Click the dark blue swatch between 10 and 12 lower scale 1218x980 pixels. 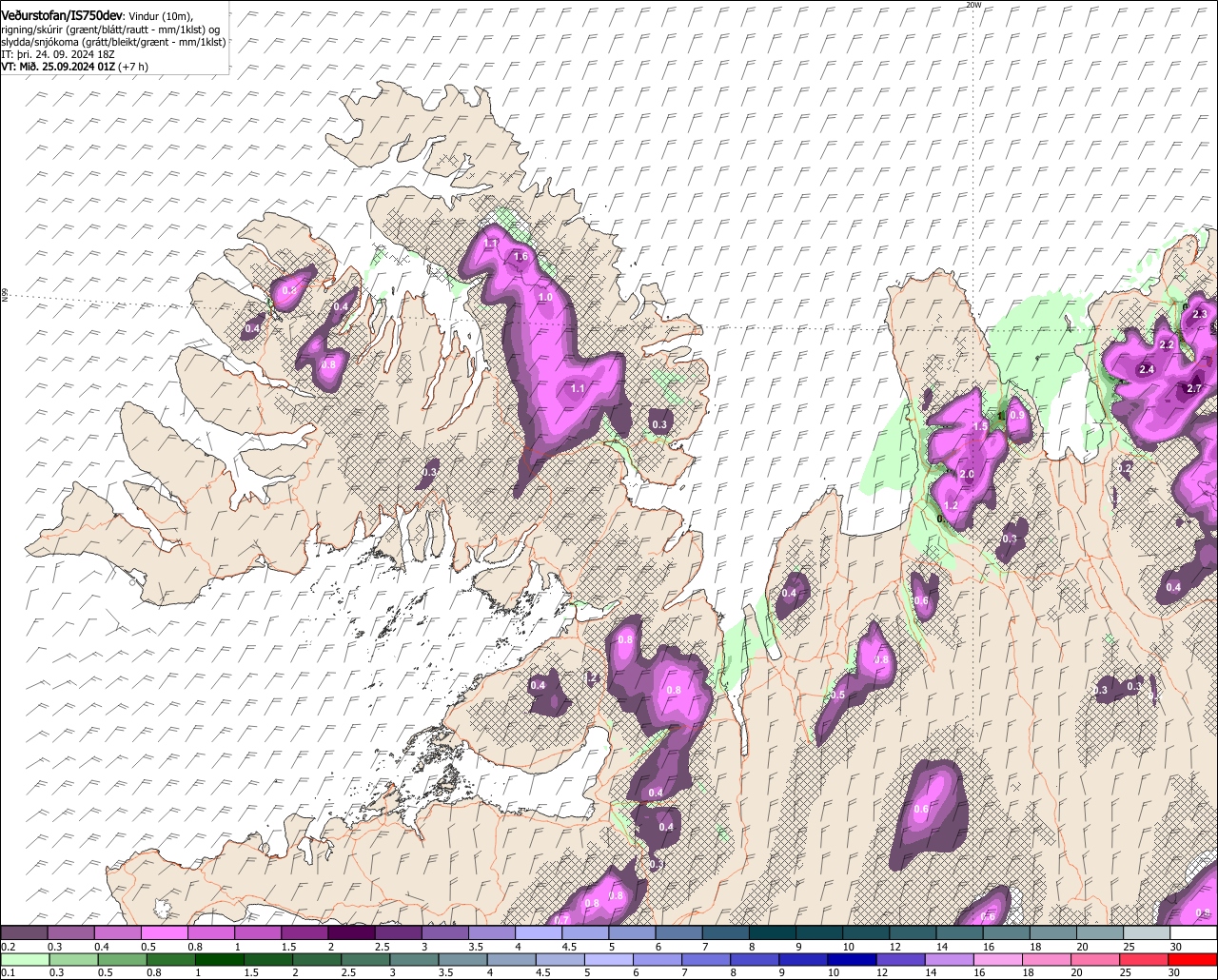[852, 959]
